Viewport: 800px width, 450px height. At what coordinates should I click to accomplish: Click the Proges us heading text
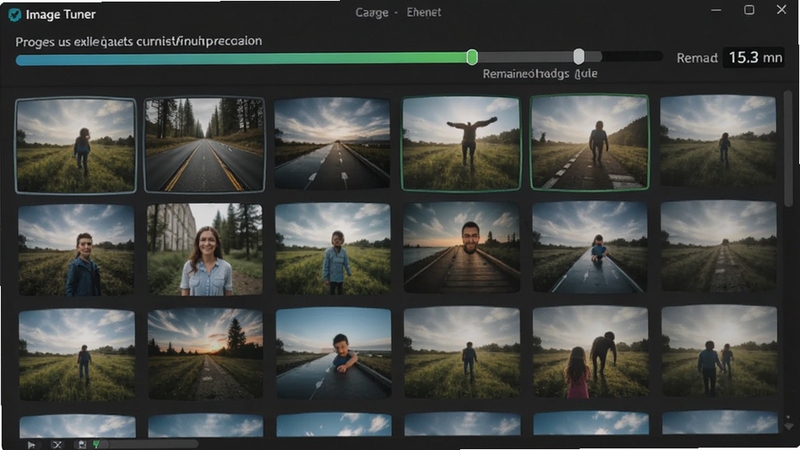(x=138, y=41)
